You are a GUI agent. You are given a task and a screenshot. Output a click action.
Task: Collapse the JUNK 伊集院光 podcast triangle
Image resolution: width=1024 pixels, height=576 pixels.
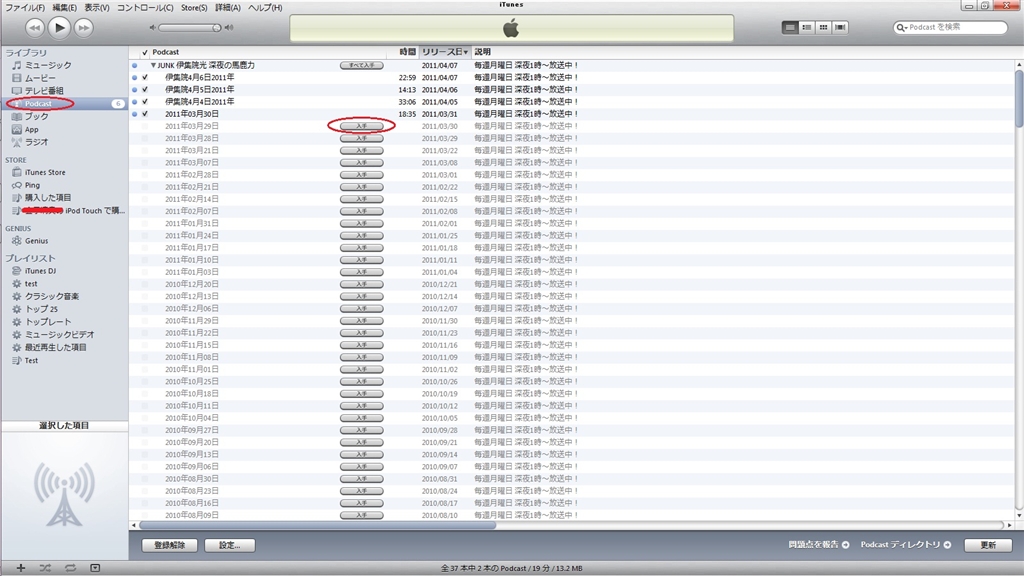[x=153, y=65]
